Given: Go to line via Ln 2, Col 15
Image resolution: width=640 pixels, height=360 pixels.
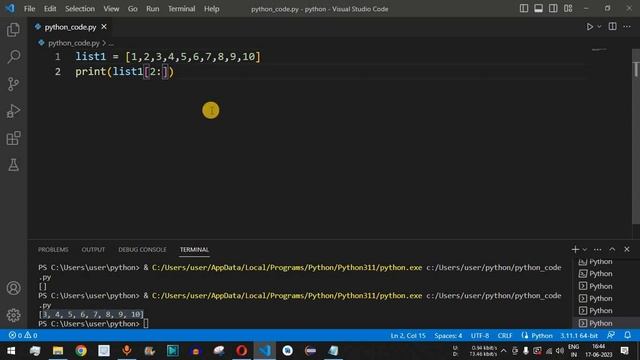Looking at the screenshot, I should point(408,336).
